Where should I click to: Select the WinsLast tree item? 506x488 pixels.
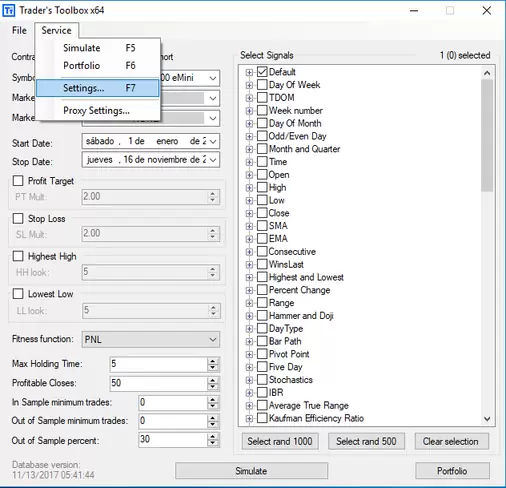(x=286, y=265)
